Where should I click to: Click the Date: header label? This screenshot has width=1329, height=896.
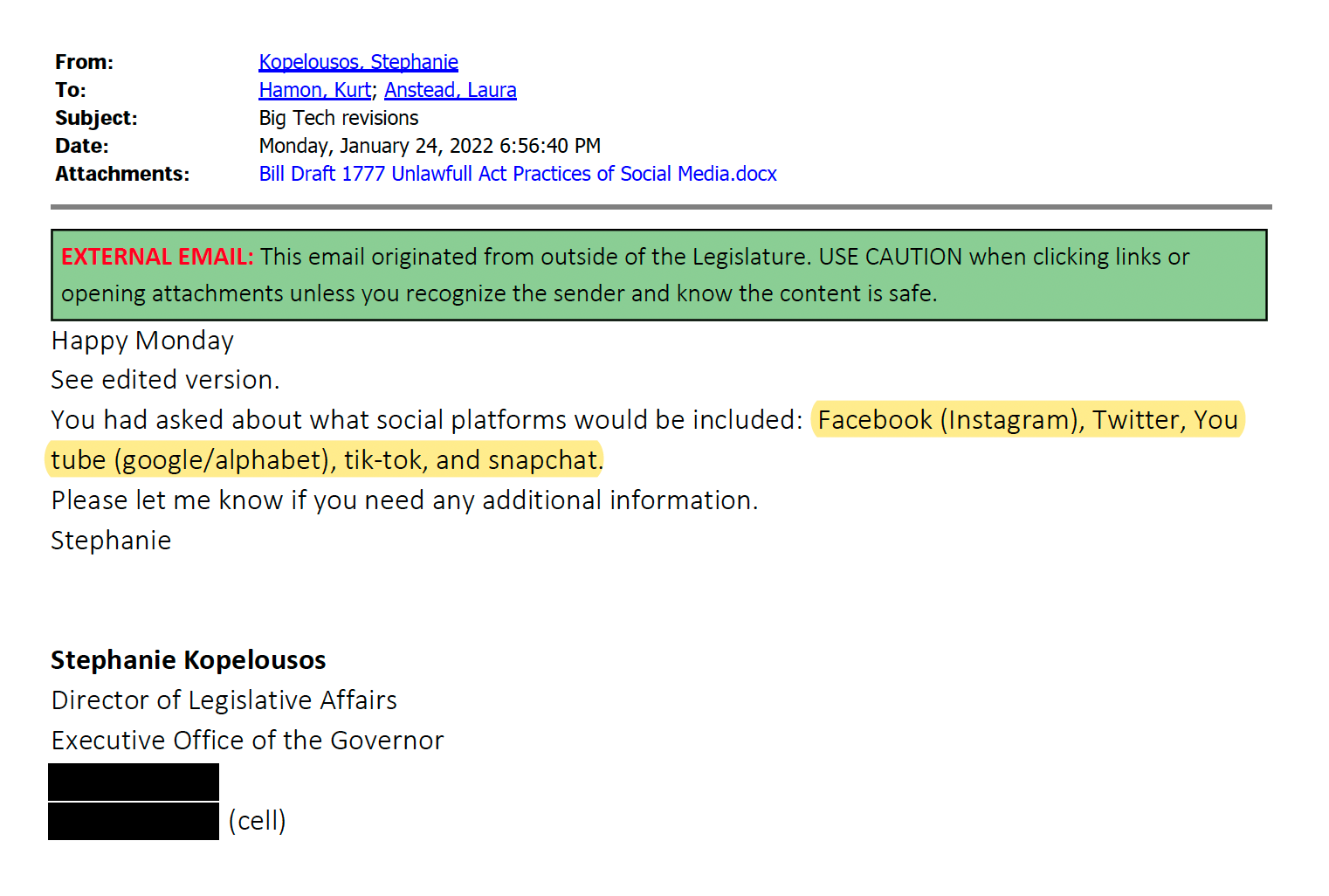(81, 146)
